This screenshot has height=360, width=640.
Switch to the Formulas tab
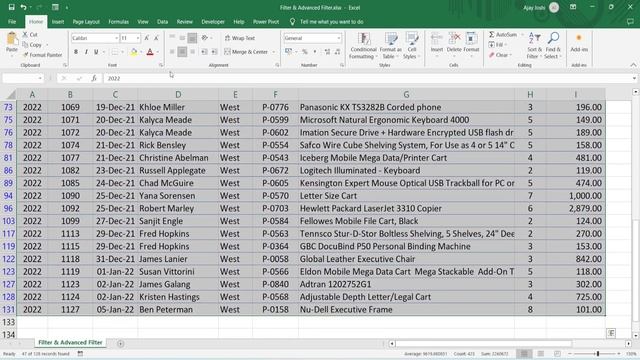pos(118,22)
